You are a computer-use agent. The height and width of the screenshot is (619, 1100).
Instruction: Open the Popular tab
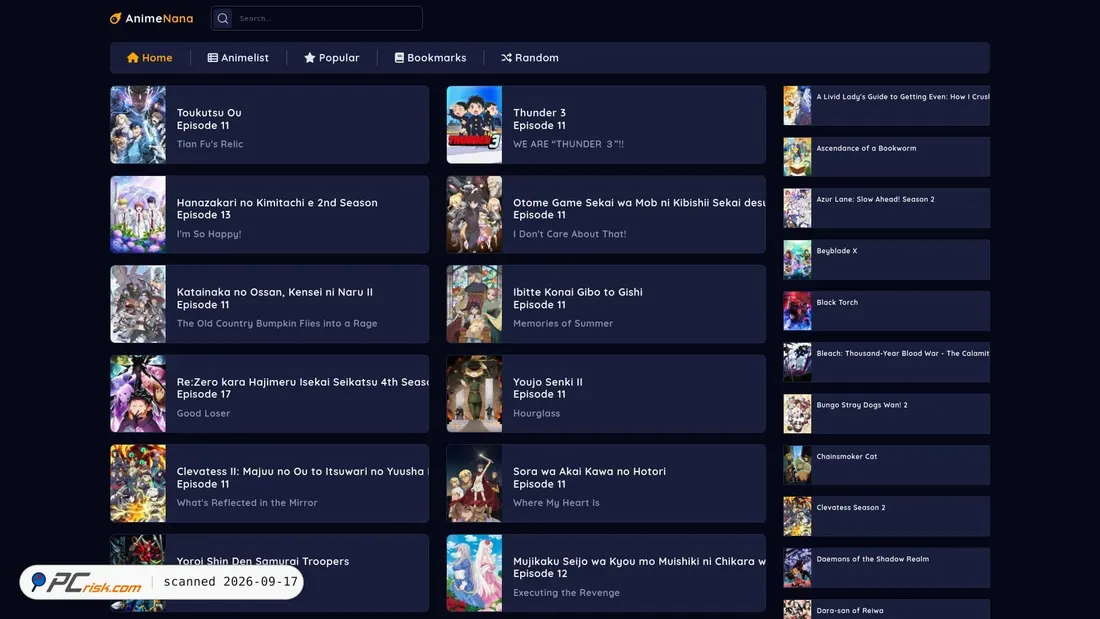tap(332, 58)
